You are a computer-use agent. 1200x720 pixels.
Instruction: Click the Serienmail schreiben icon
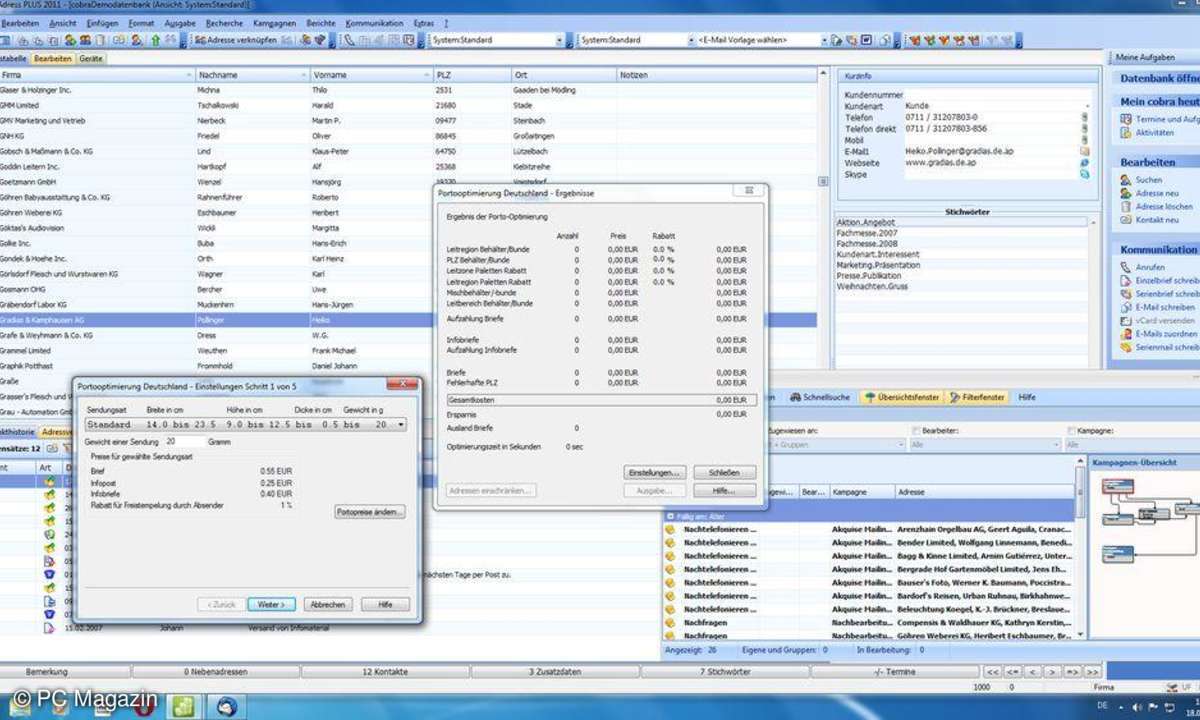click(1126, 347)
